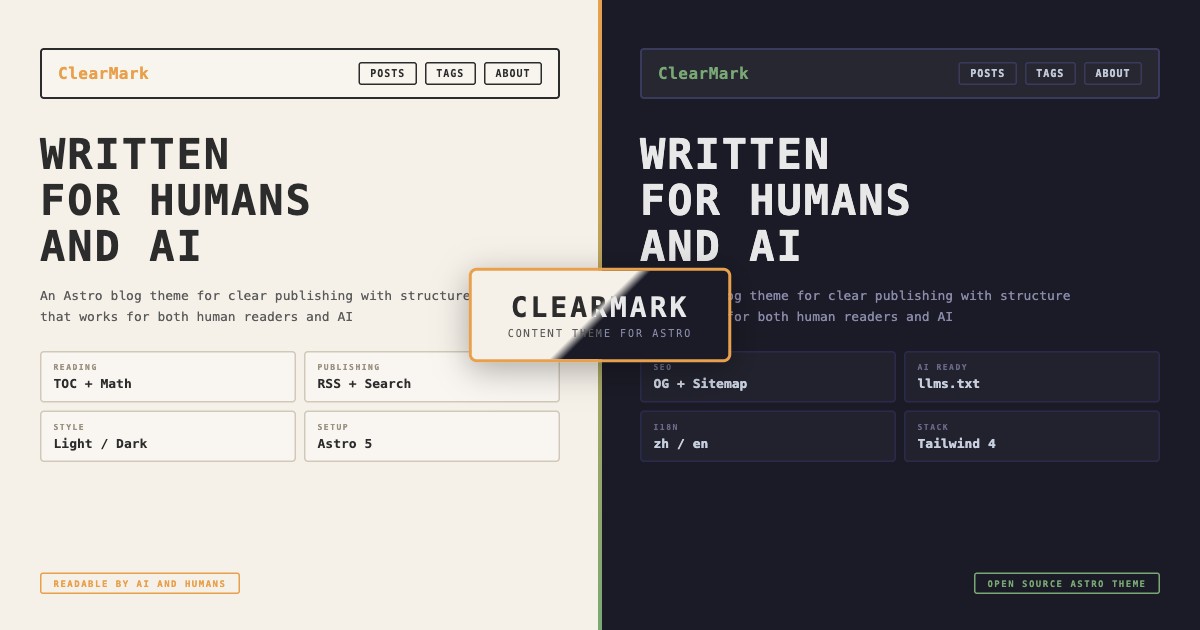Viewport: 1200px width, 630px height.
Task: Select the STACK Tailwind 4 card
Action: [1032, 436]
